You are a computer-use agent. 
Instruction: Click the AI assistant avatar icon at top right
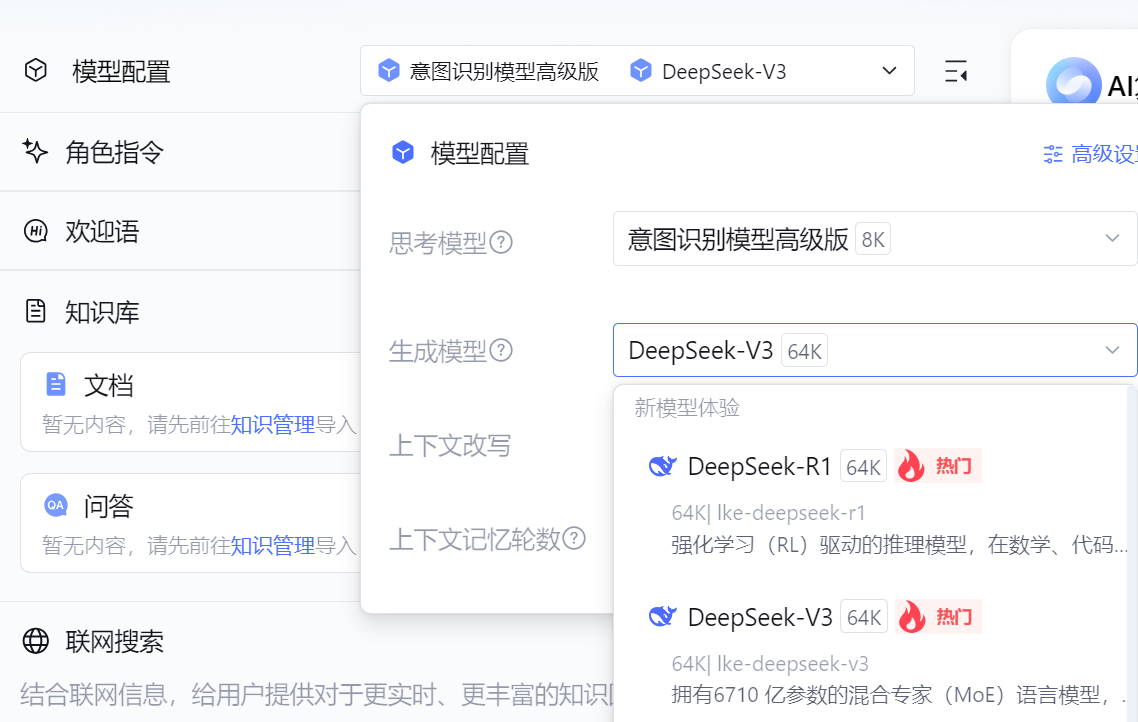point(1073,83)
